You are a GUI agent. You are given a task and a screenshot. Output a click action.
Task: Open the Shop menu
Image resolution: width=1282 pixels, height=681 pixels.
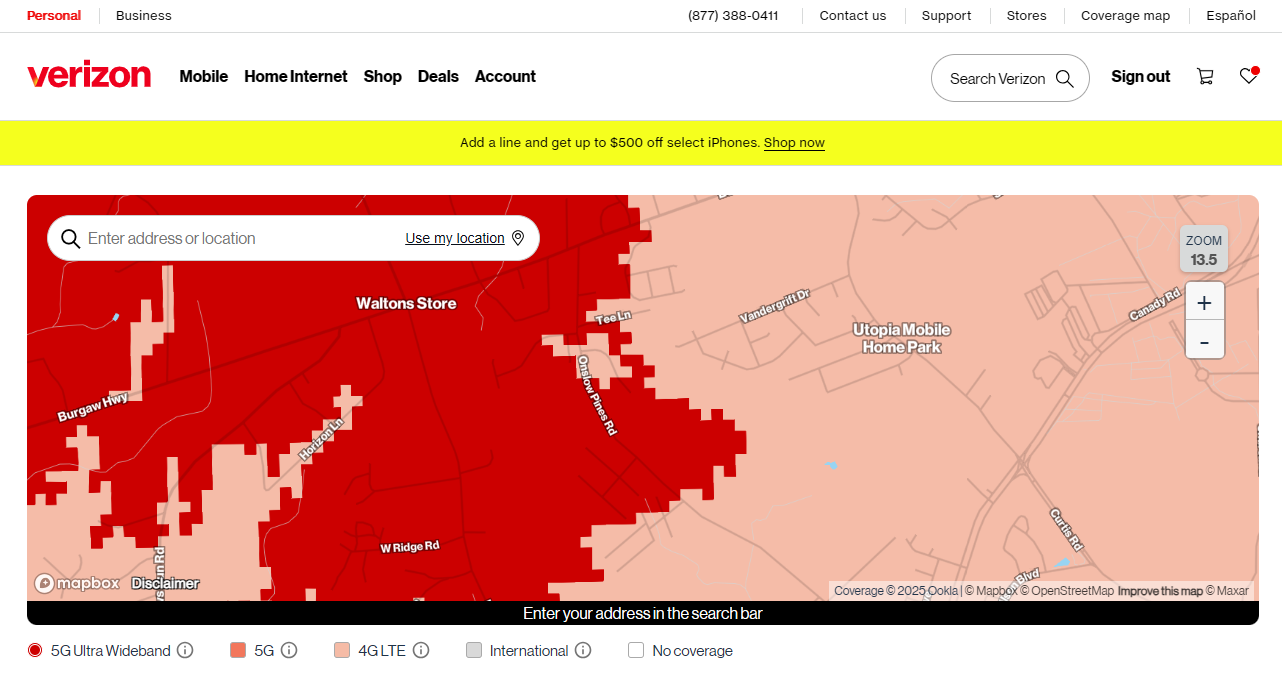coord(383,76)
